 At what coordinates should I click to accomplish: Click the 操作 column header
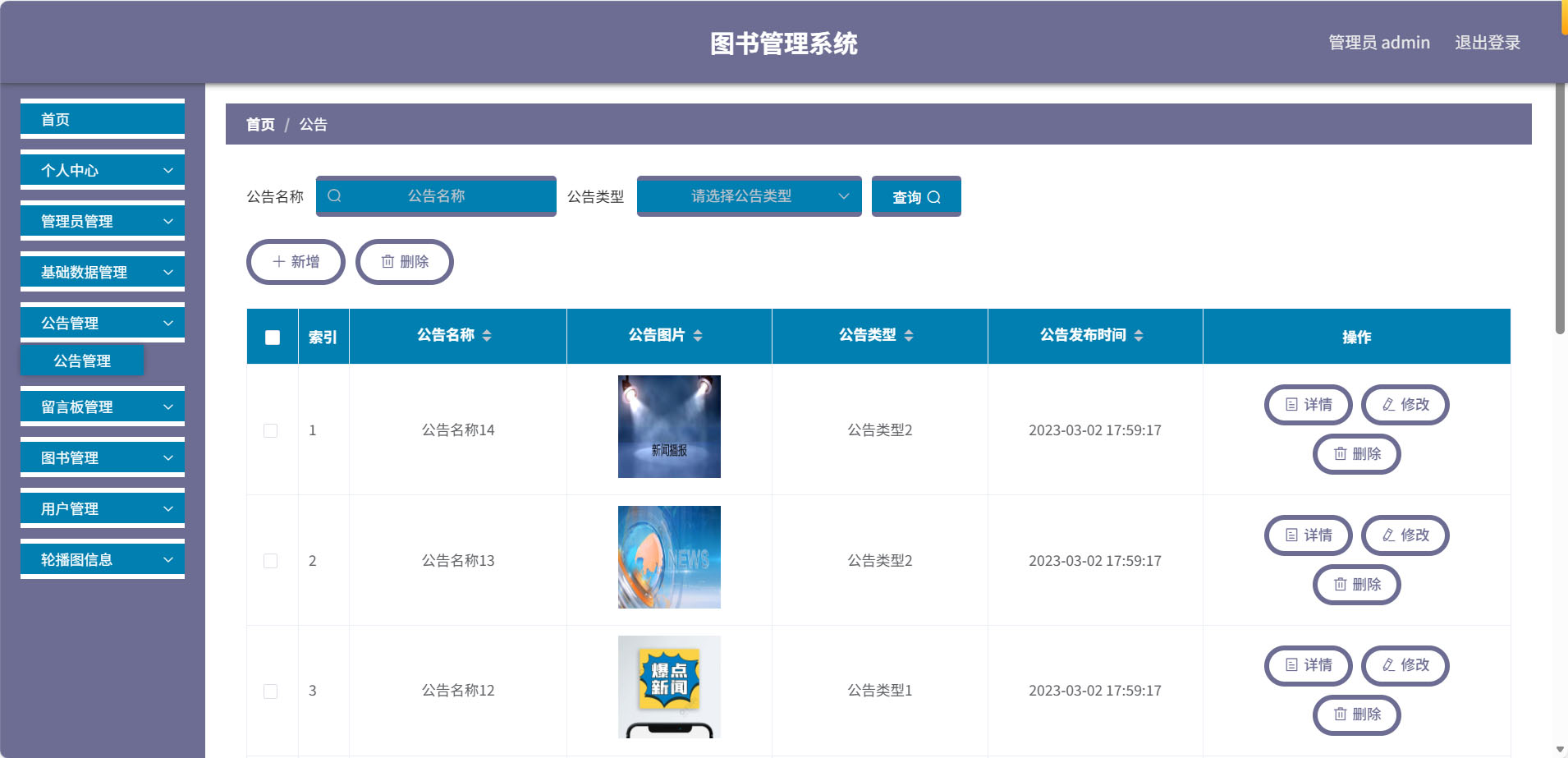click(1356, 337)
